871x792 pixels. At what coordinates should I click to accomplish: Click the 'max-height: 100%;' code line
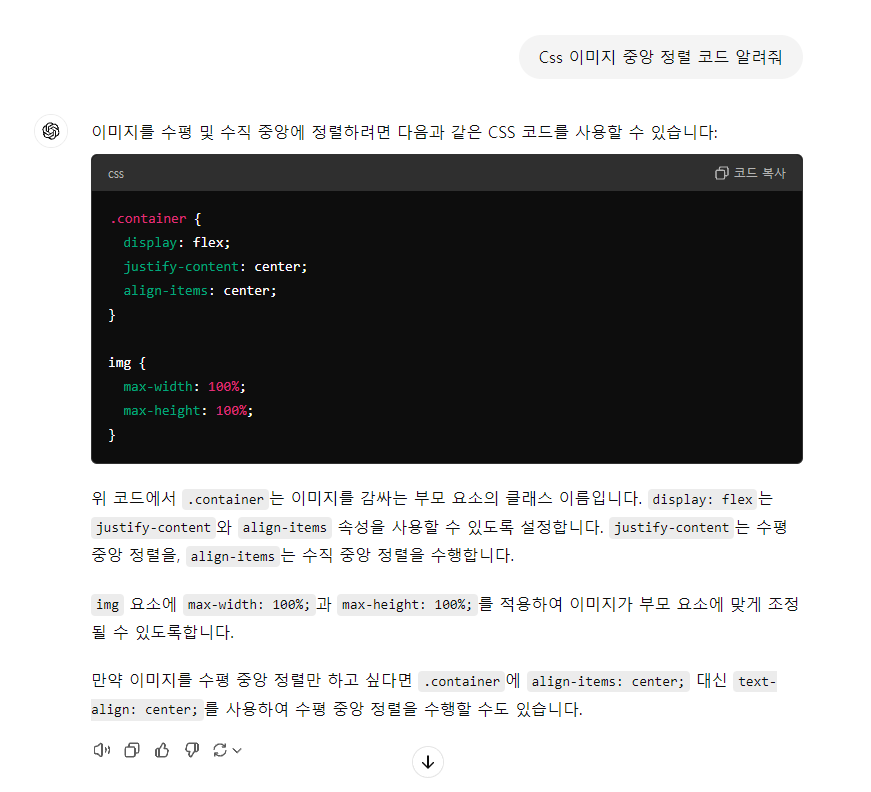188,410
